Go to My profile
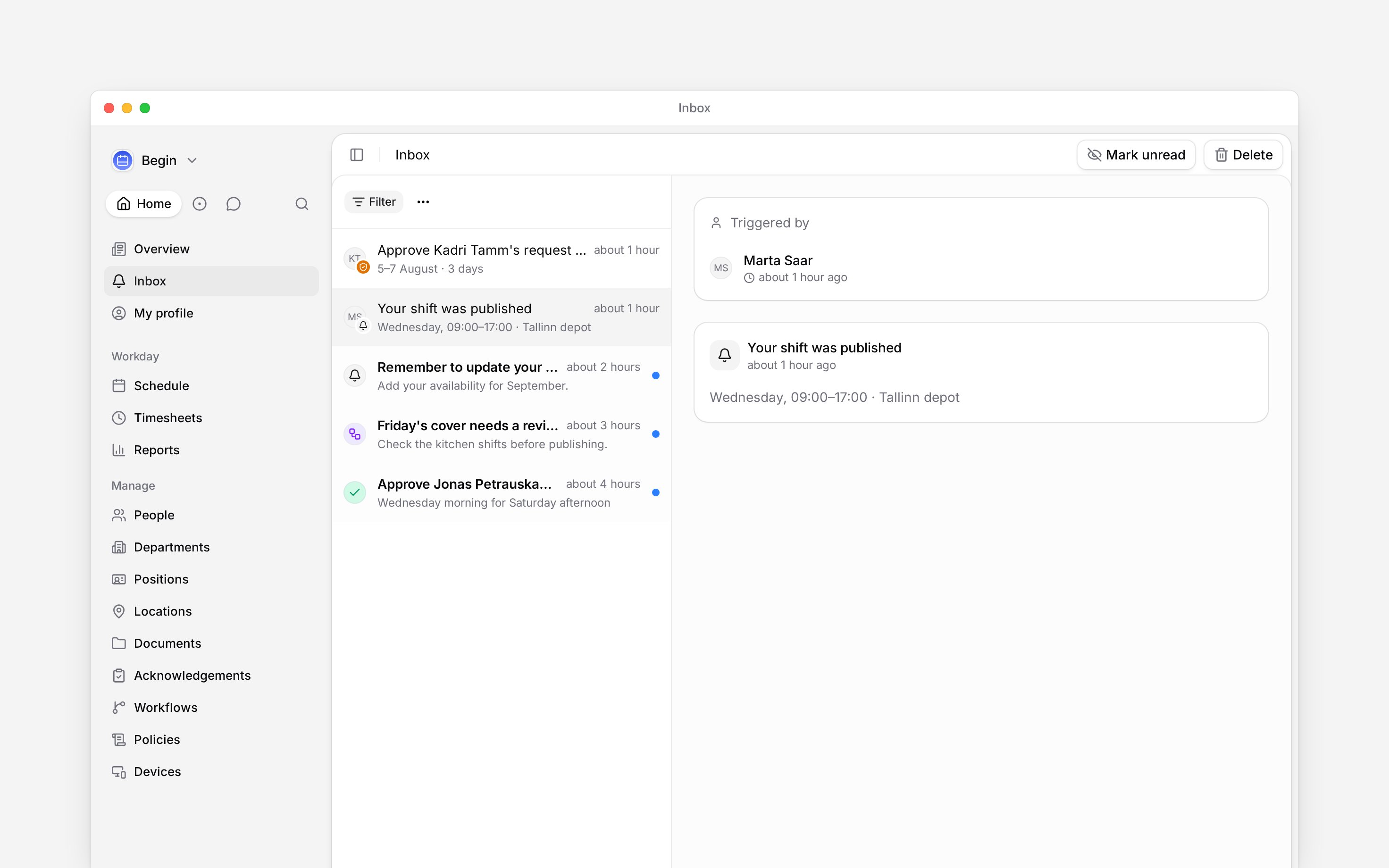This screenshot has height=868, width=1389. (211, 313)
